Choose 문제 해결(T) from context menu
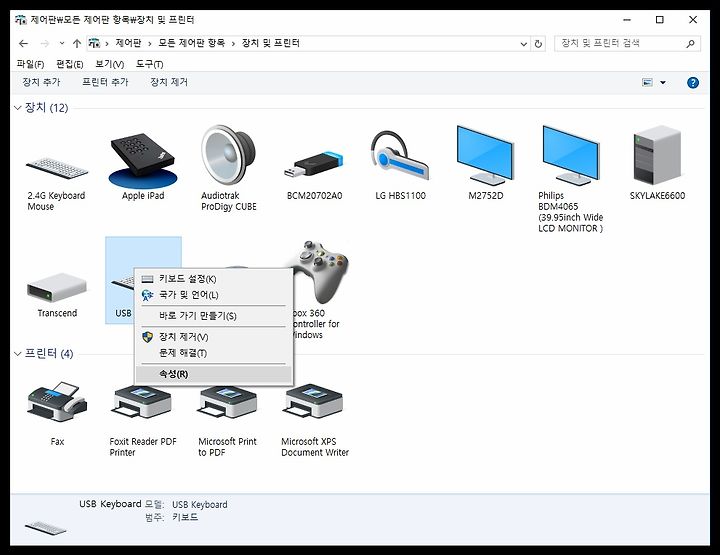 click(x=214, y=353)
